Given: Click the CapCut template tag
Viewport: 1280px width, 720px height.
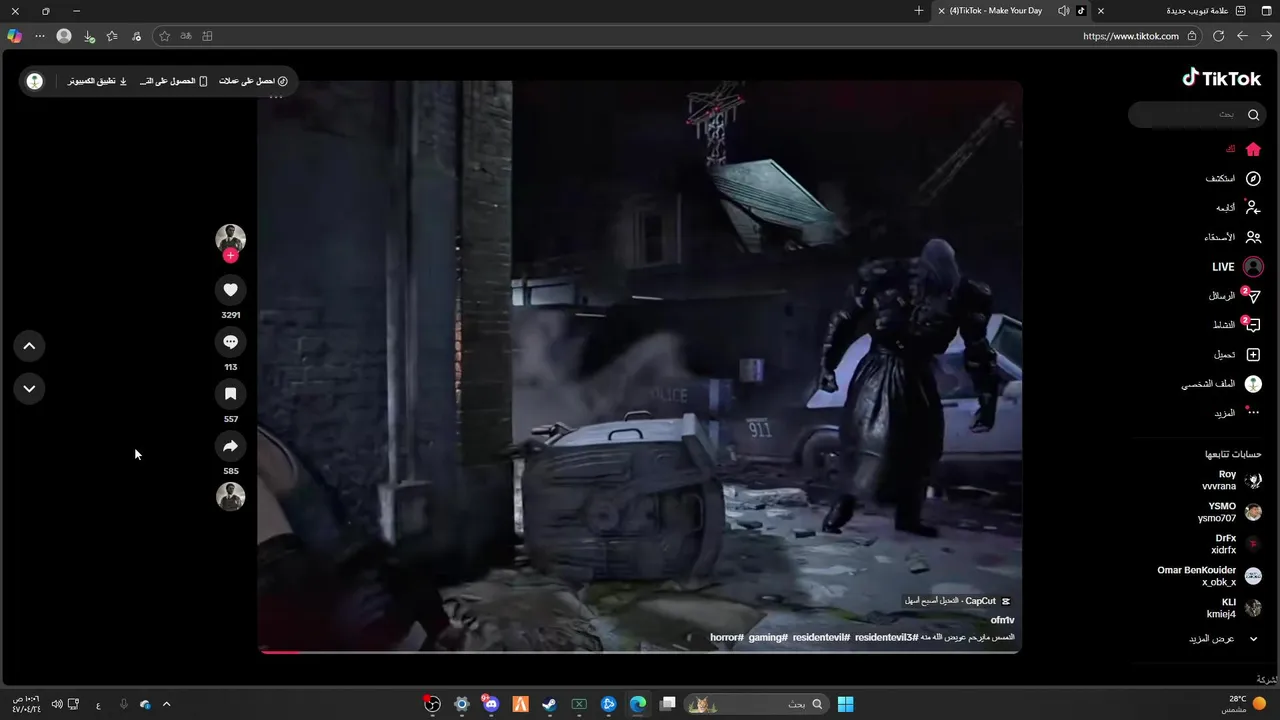Looking at the screenshot, I should (958, 601).
